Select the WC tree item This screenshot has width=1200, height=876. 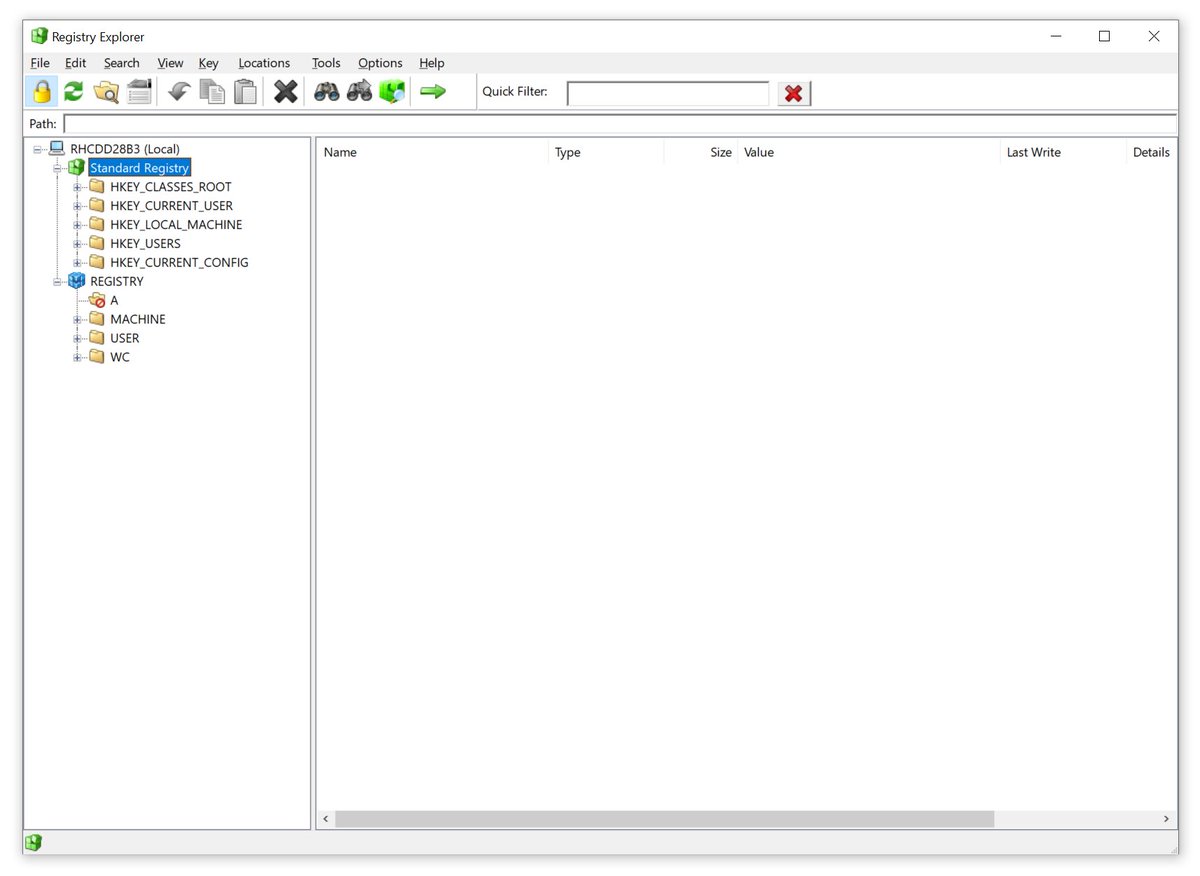tap(120, 357)
